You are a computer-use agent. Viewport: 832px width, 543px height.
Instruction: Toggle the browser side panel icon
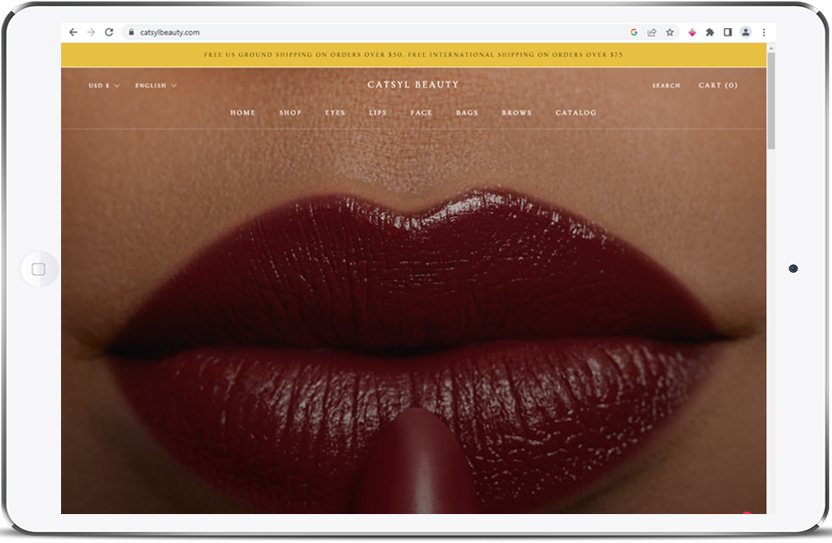click(x=728, y=32)
